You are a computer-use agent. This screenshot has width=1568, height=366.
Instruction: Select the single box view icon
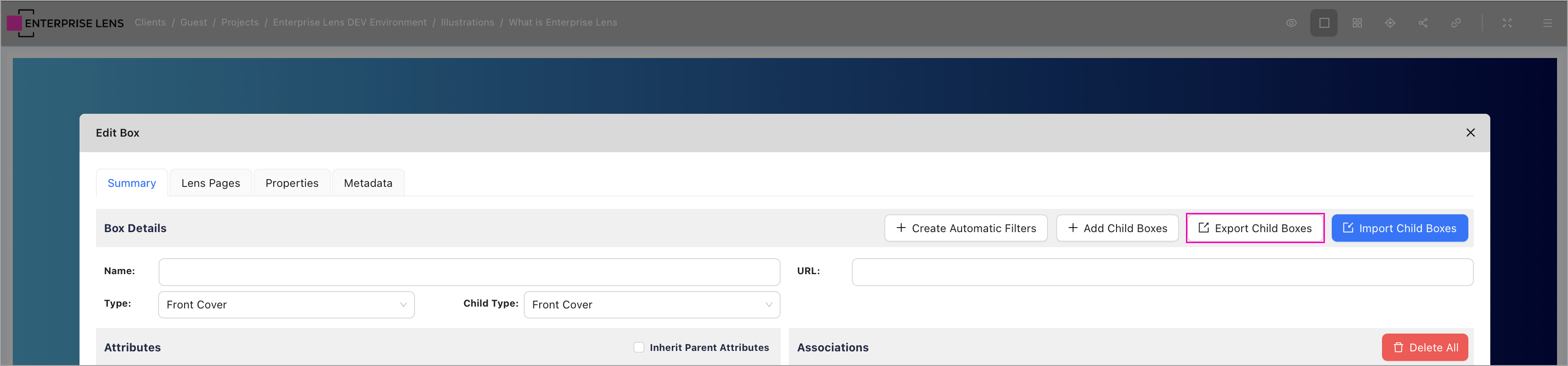tap(1323, 23)
